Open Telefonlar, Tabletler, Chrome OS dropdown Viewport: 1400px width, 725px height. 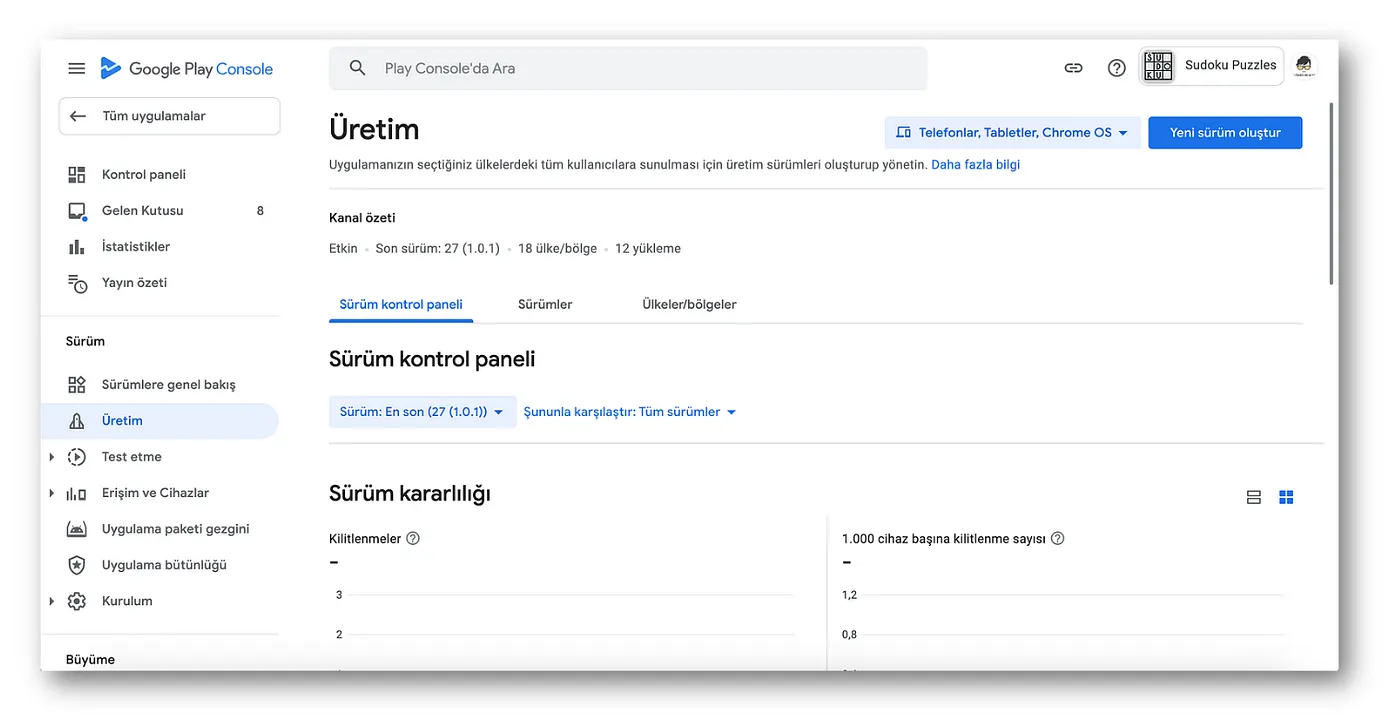point(1012,133)
